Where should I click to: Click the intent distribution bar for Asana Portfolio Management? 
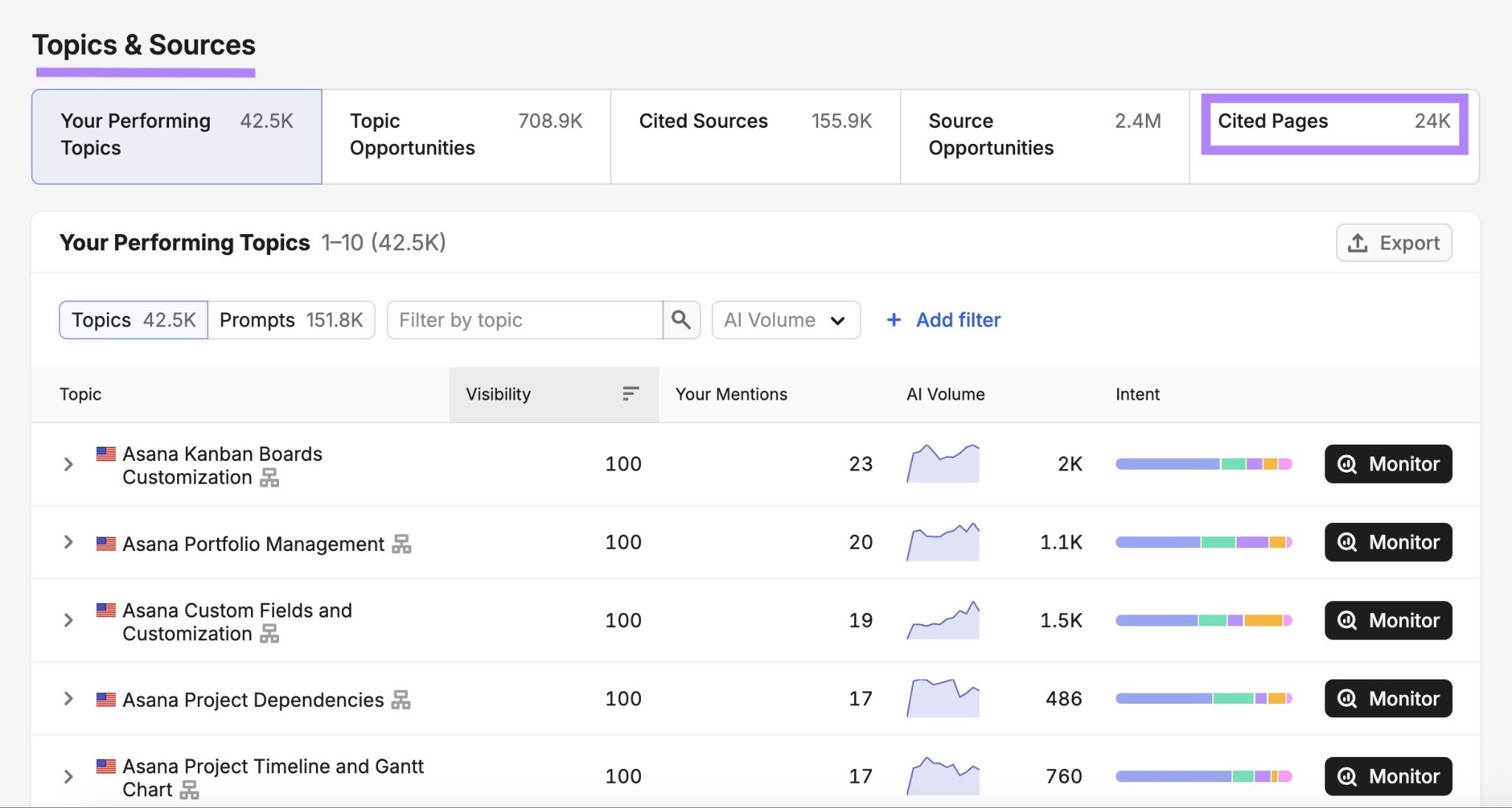1203,542
